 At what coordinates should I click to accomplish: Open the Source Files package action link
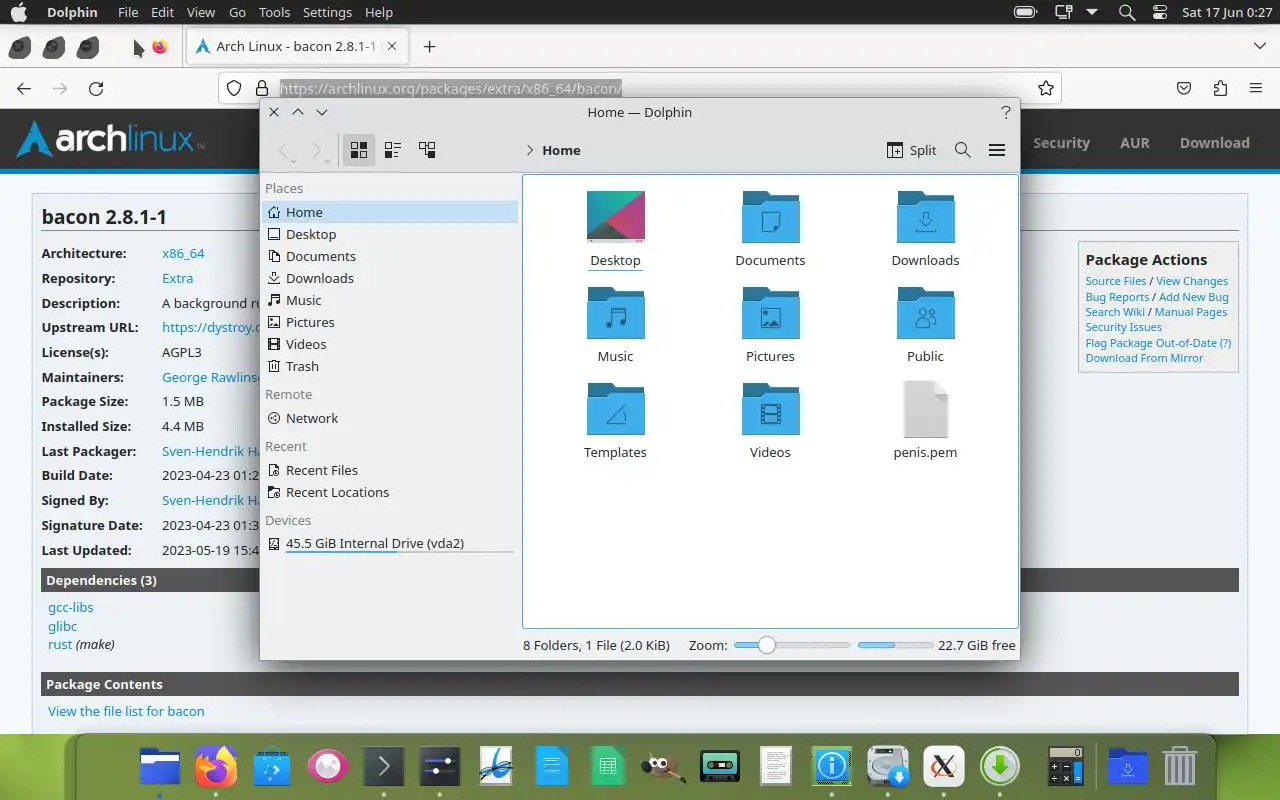1116,281
